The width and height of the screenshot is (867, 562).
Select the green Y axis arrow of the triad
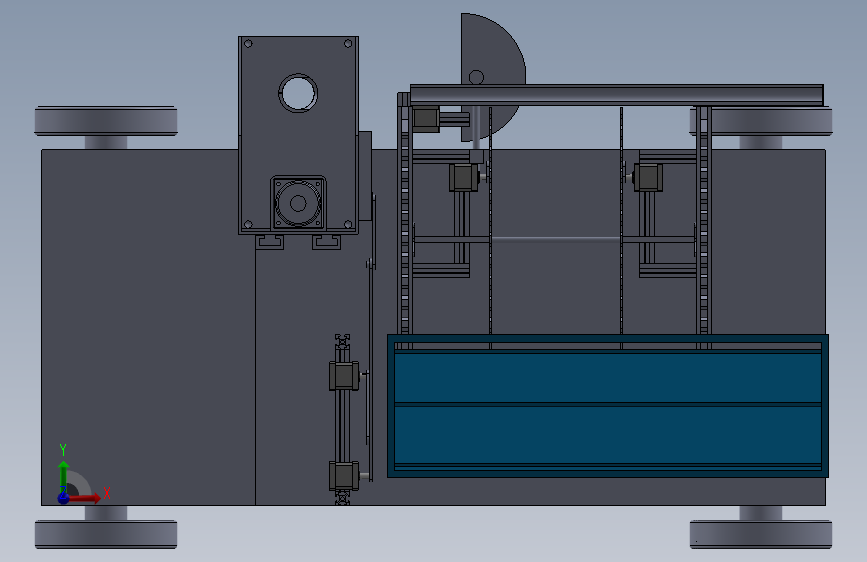pyautogui.click(x=64, y=475)
